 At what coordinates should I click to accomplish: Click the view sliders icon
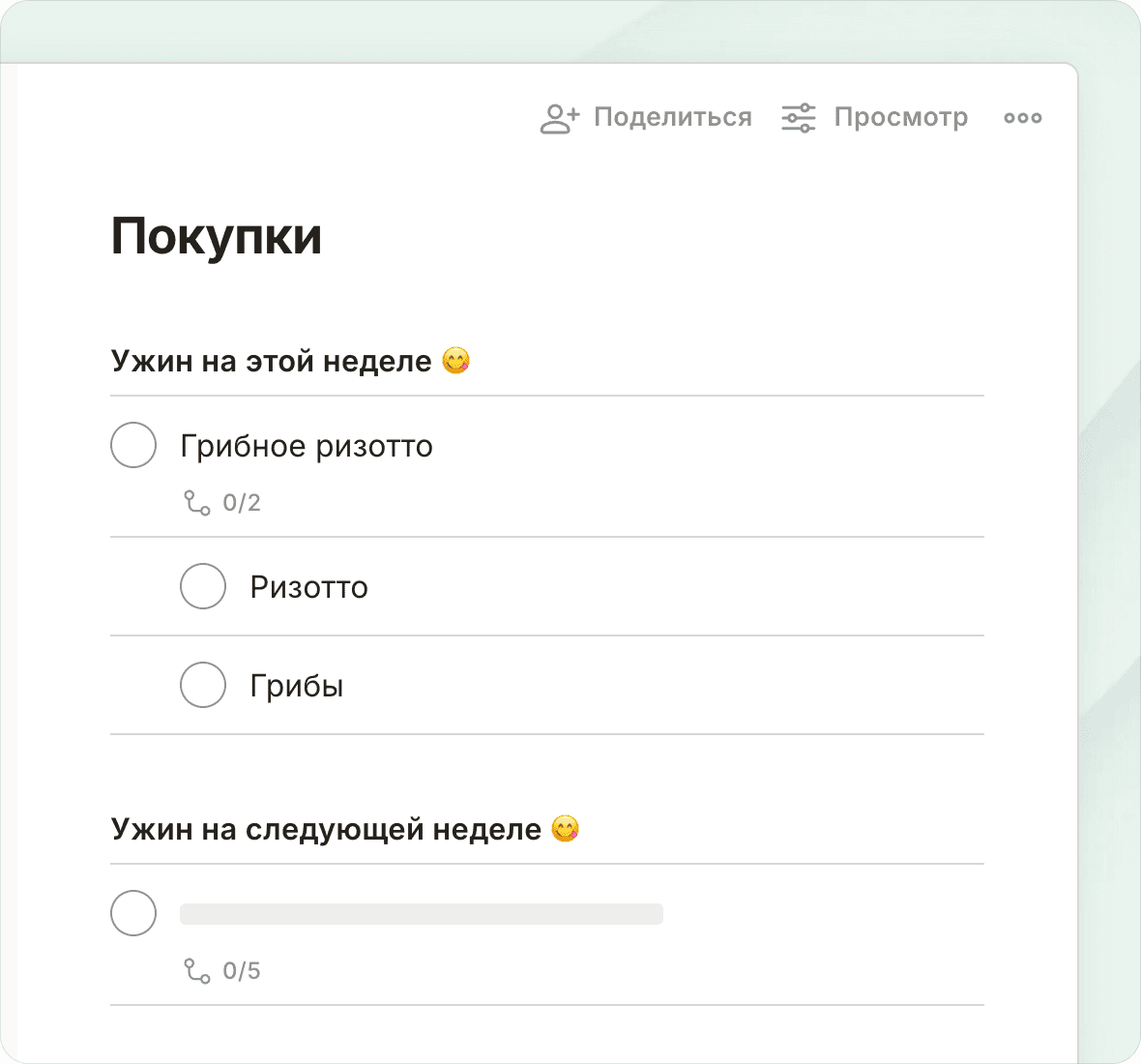(799, 118)
